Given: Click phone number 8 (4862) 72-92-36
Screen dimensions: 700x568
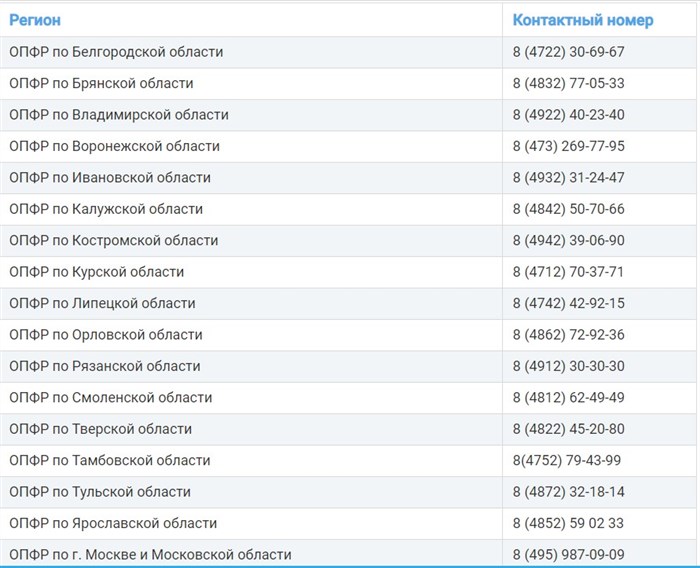Looking at the screenshot, I should point(568,334).
